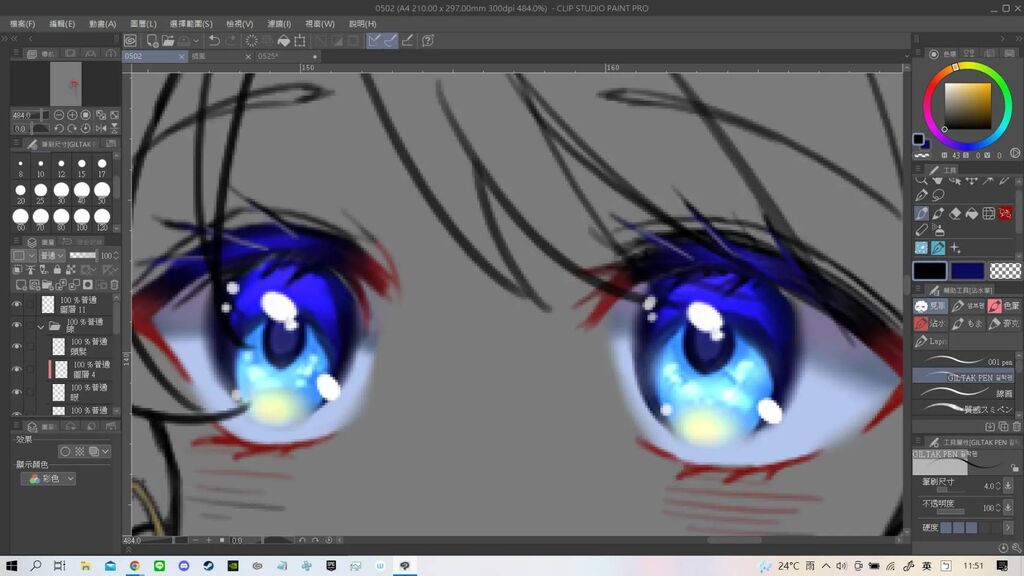Select the 001 pen sub tool

(x=964, y=360)
